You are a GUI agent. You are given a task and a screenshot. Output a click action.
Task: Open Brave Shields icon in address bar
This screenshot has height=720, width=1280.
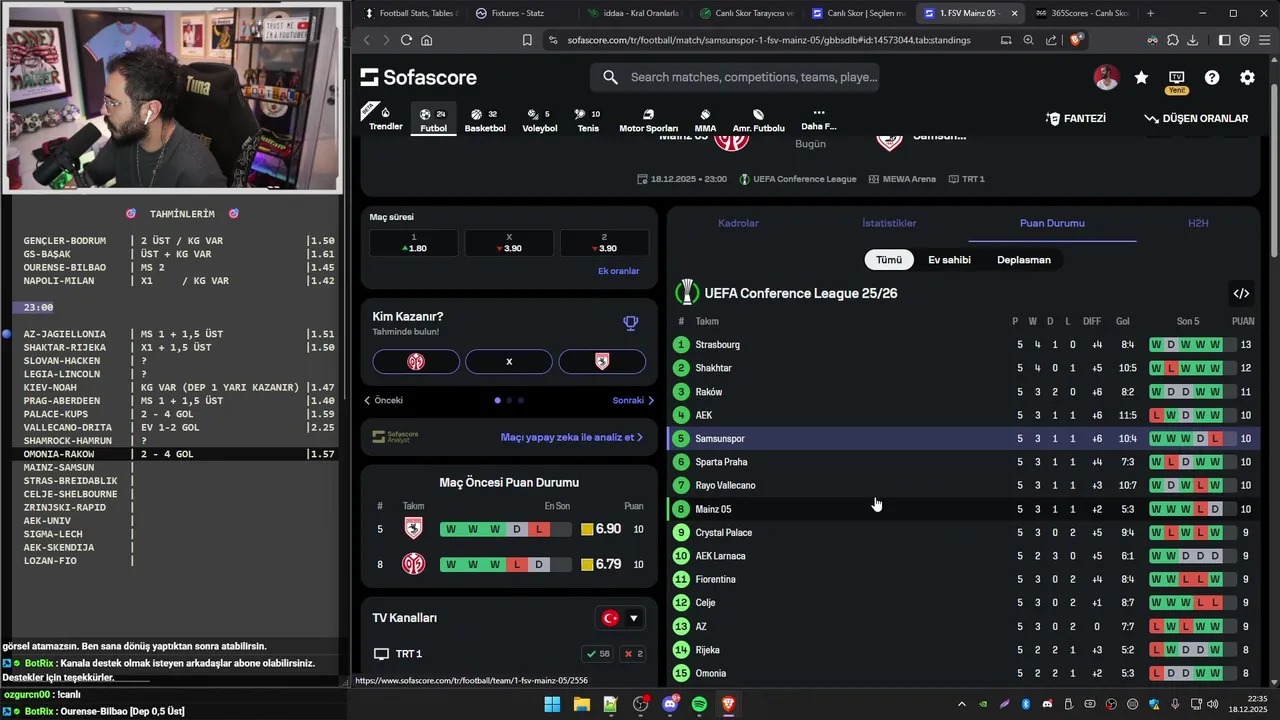tap(1076, 40)
